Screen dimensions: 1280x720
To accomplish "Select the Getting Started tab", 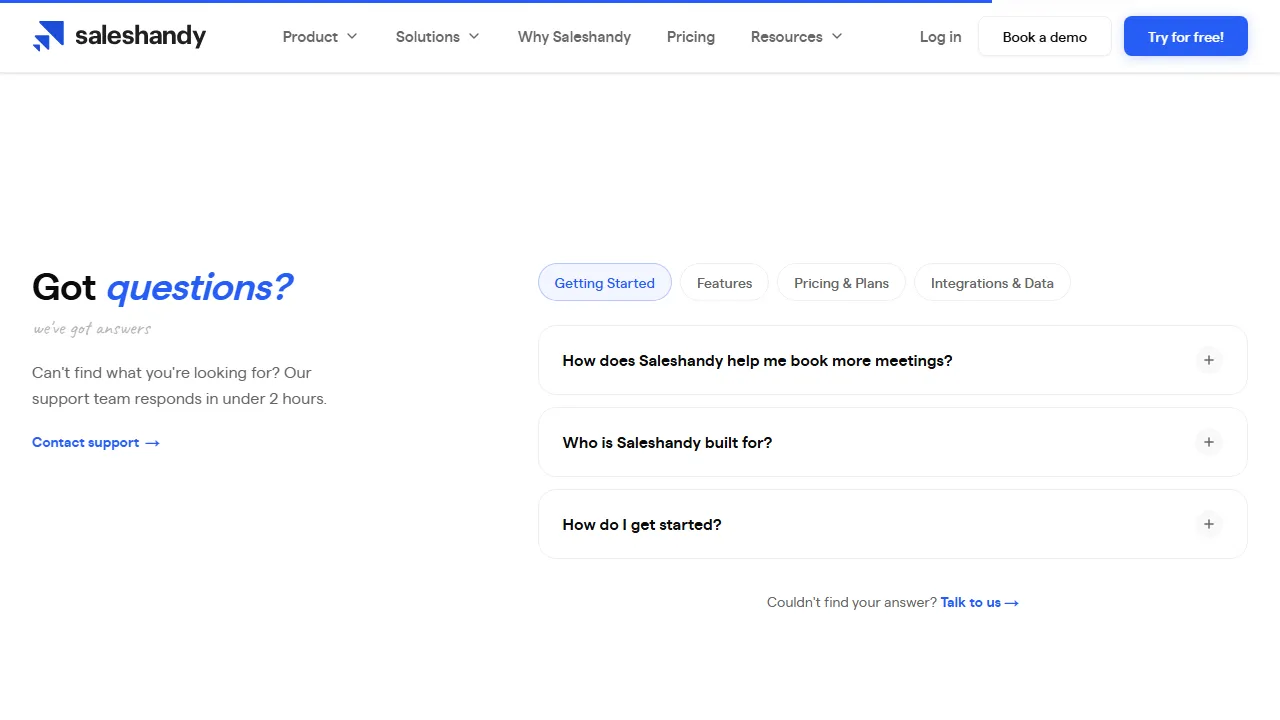I will (x=605, y=283).
